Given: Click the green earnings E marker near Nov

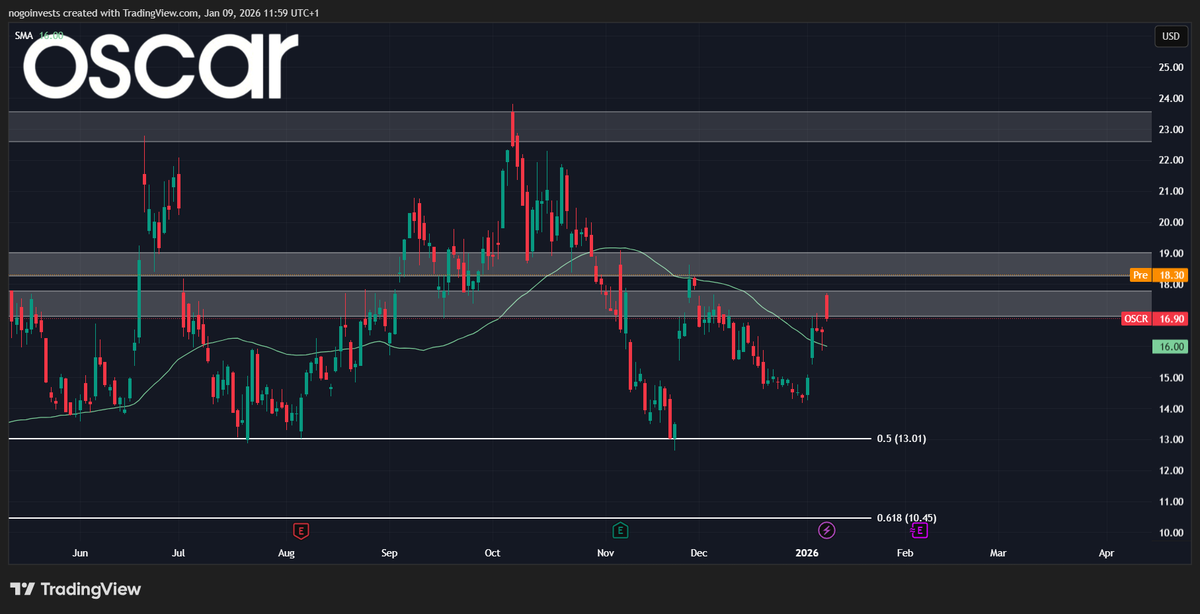Looking at the screenshot, I should pyautogui.click(x=620, y=530).
